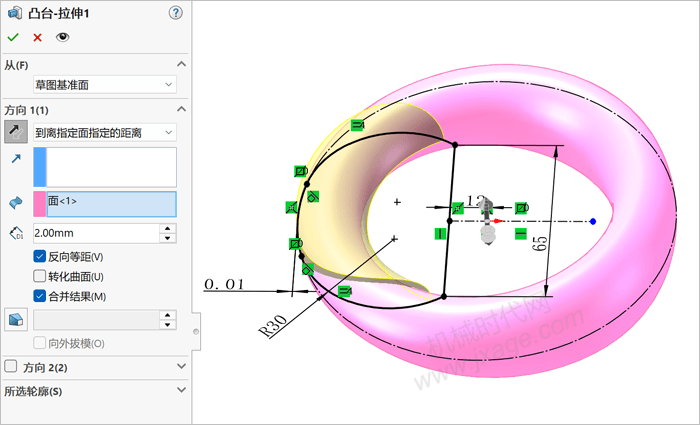Decrease the 2.00mm distance value

pos(167,238)
